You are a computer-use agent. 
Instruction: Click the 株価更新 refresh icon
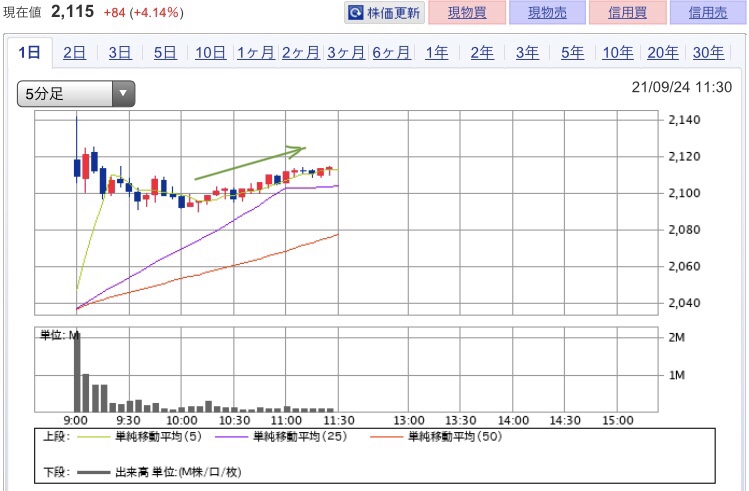click(356, 13)
